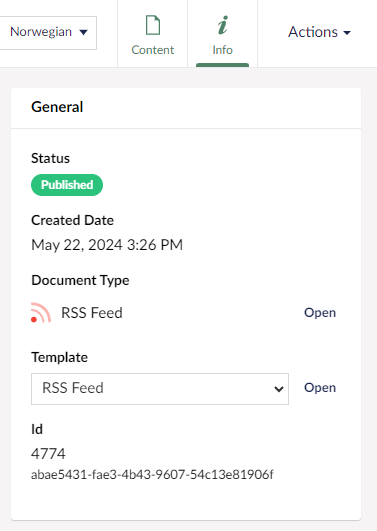Open the Norwegian language dropdown
This screenshot has width=377, height=531.
[47, 33]
